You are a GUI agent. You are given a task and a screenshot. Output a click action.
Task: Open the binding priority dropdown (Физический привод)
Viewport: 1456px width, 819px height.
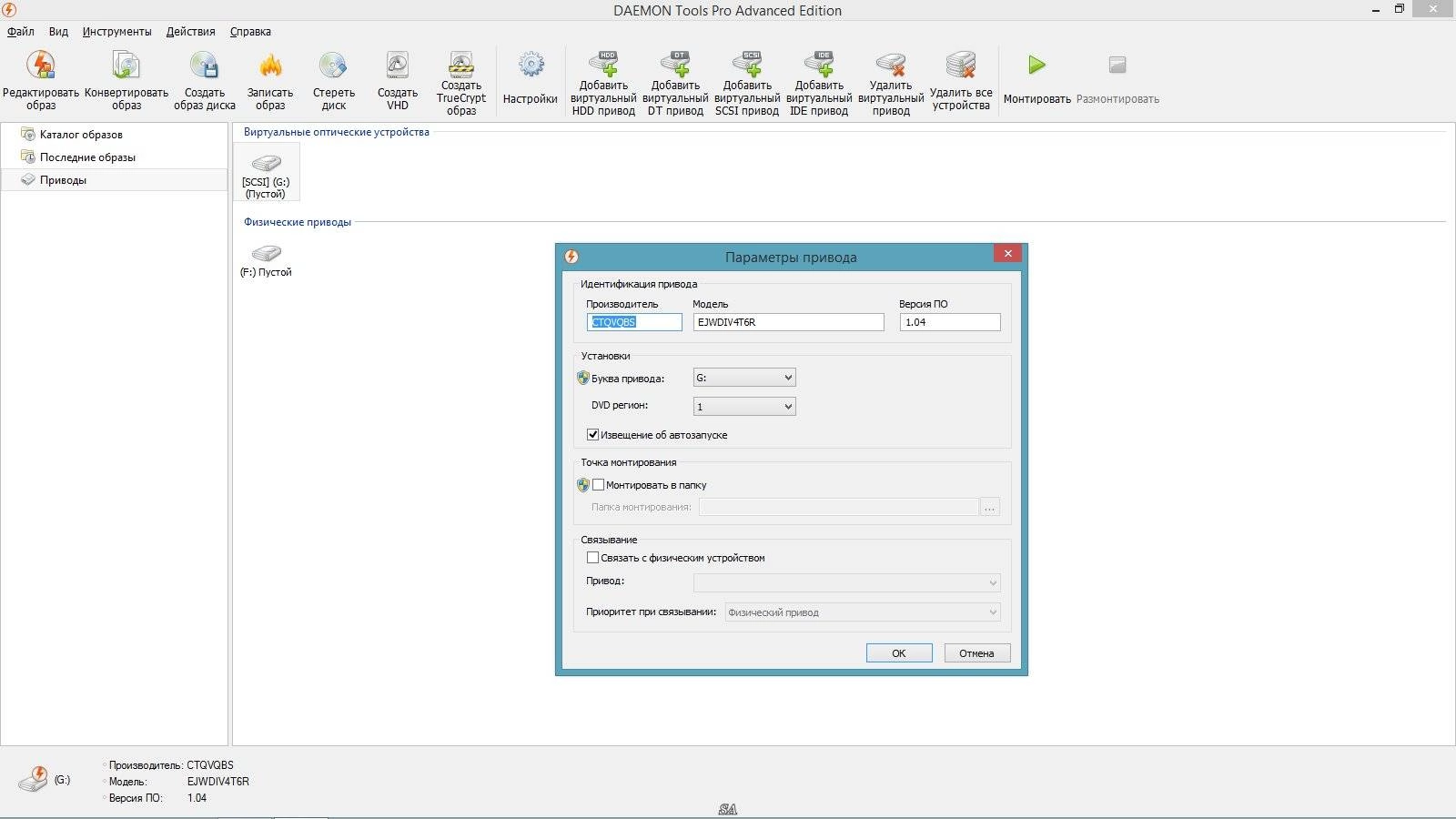(863, 612)
